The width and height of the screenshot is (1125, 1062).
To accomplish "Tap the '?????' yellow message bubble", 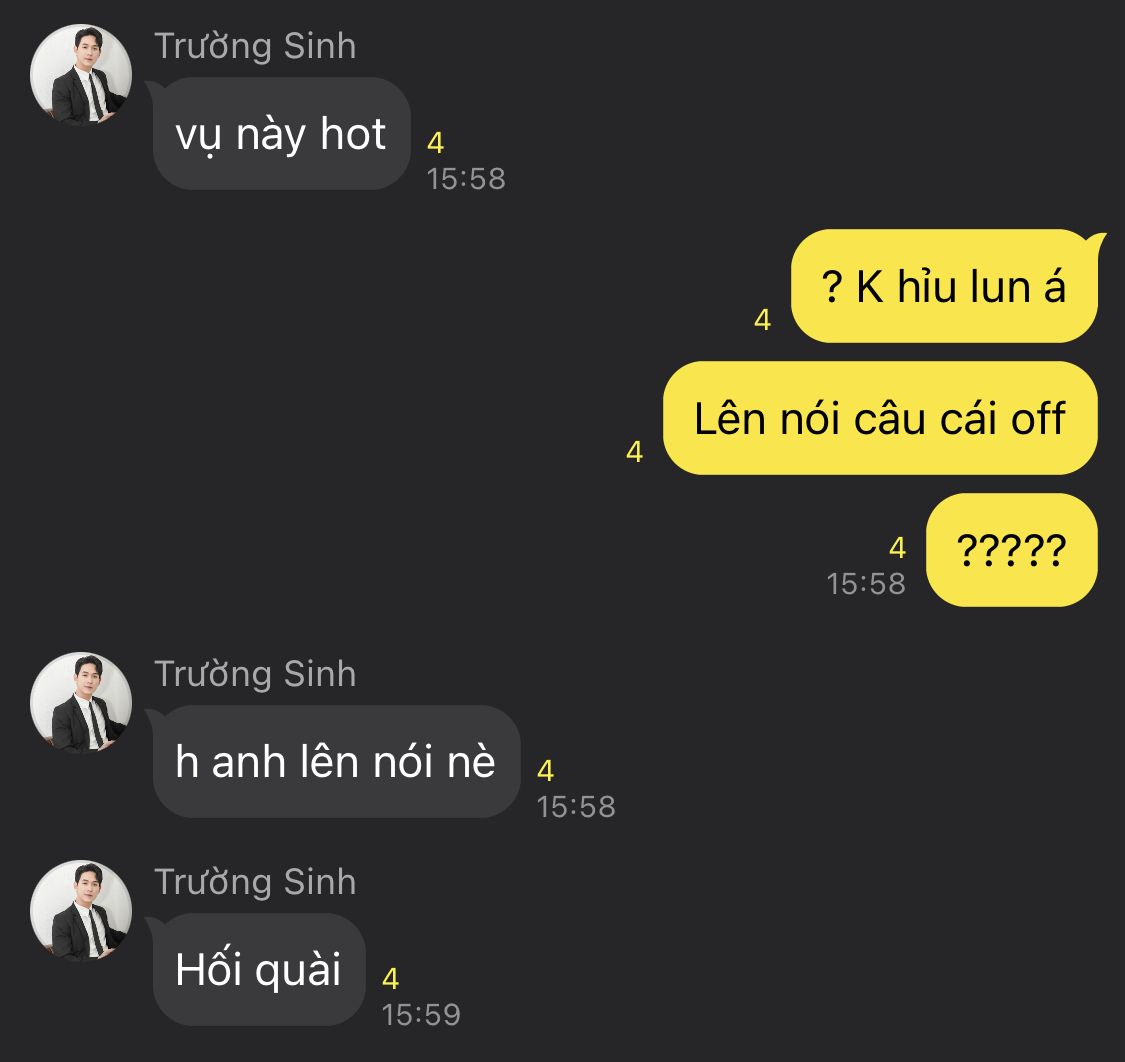I will tap(1012, 550).
